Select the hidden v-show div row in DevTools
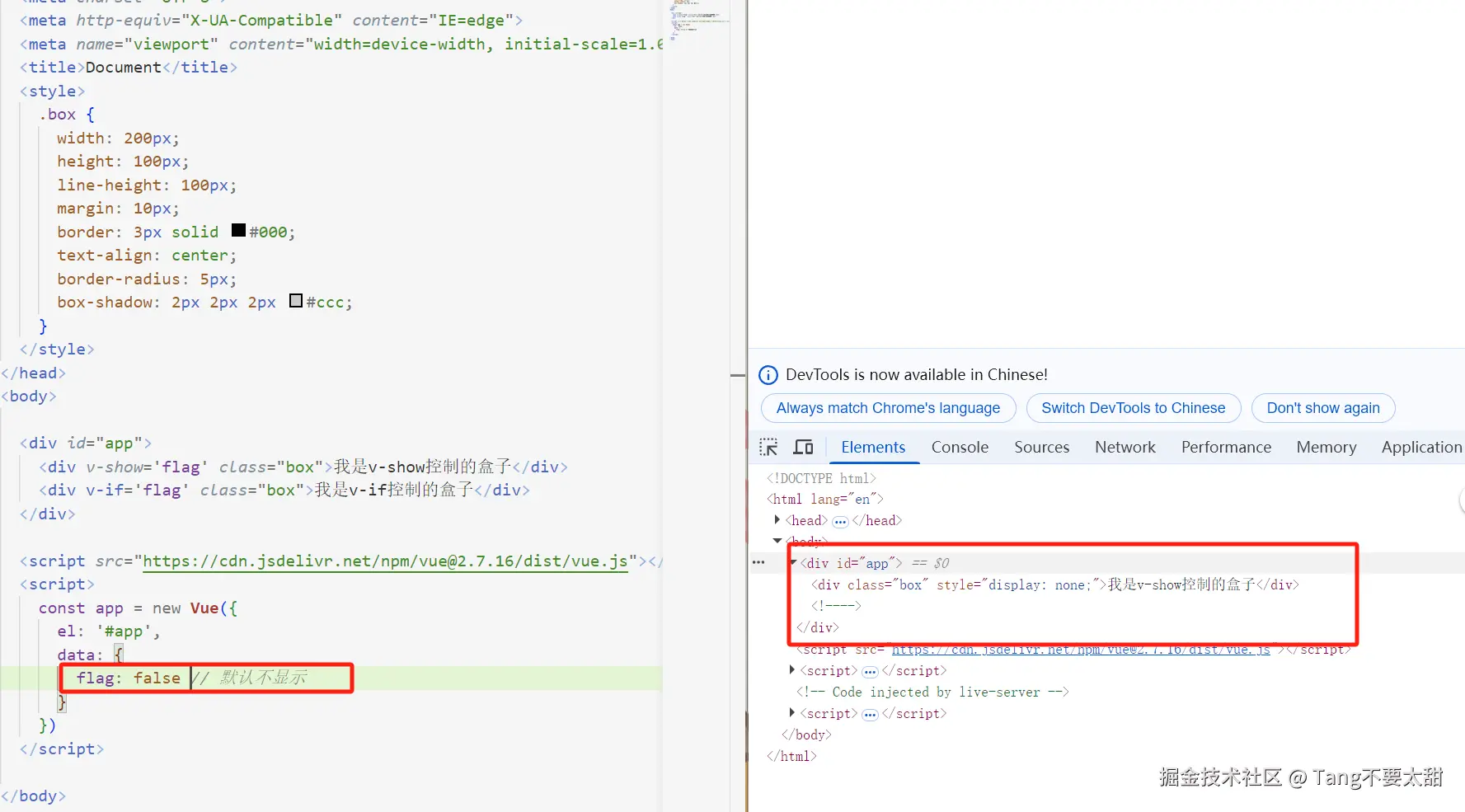Screen dimensions: 1465x812 1054,584
